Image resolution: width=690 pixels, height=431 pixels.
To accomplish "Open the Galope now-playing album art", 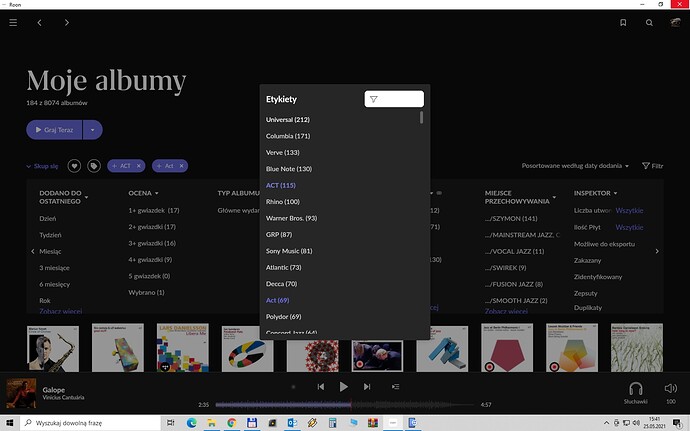I will [x=21, y=393].
